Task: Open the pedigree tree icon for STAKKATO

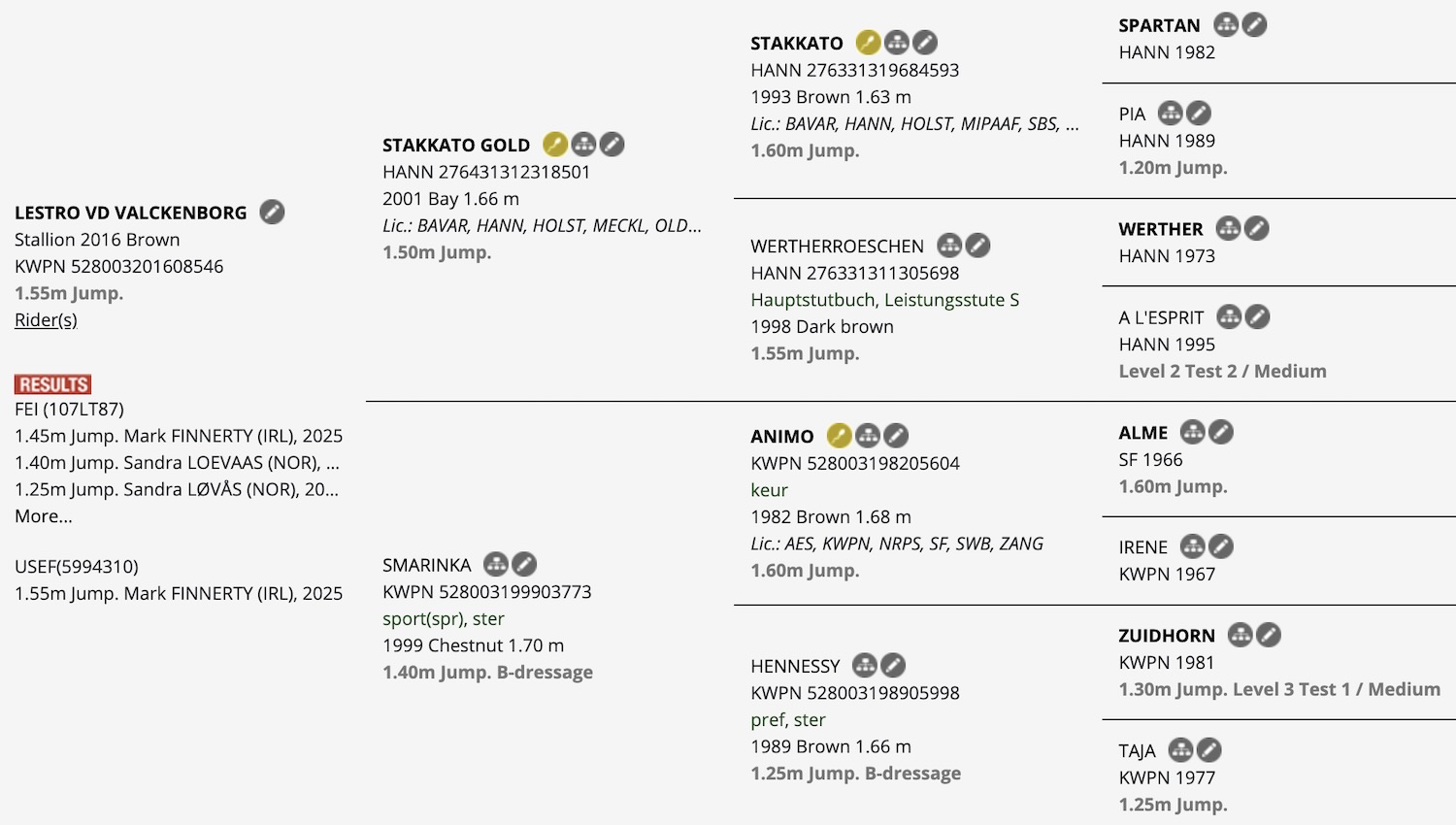Action: pyautogui.click(x=897, y=43)
